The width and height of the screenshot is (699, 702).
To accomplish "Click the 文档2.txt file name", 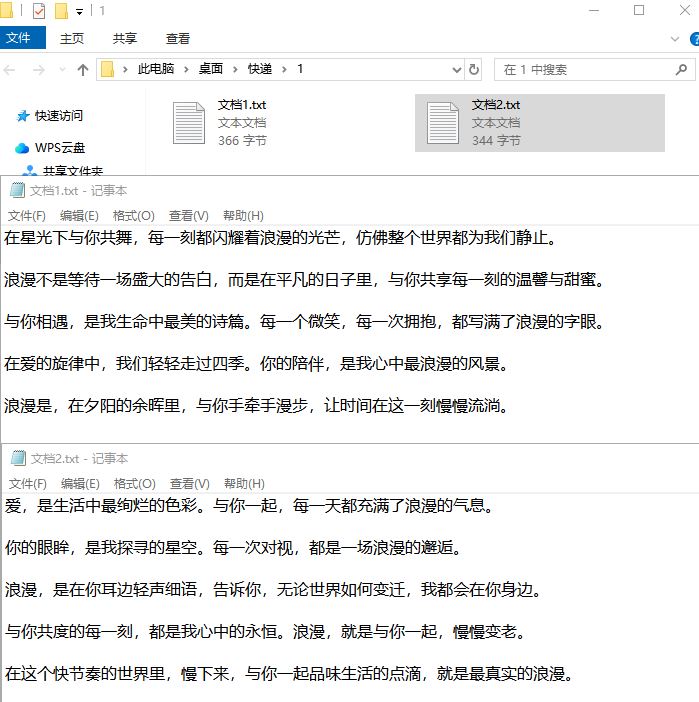I will (x=496, y=105).
